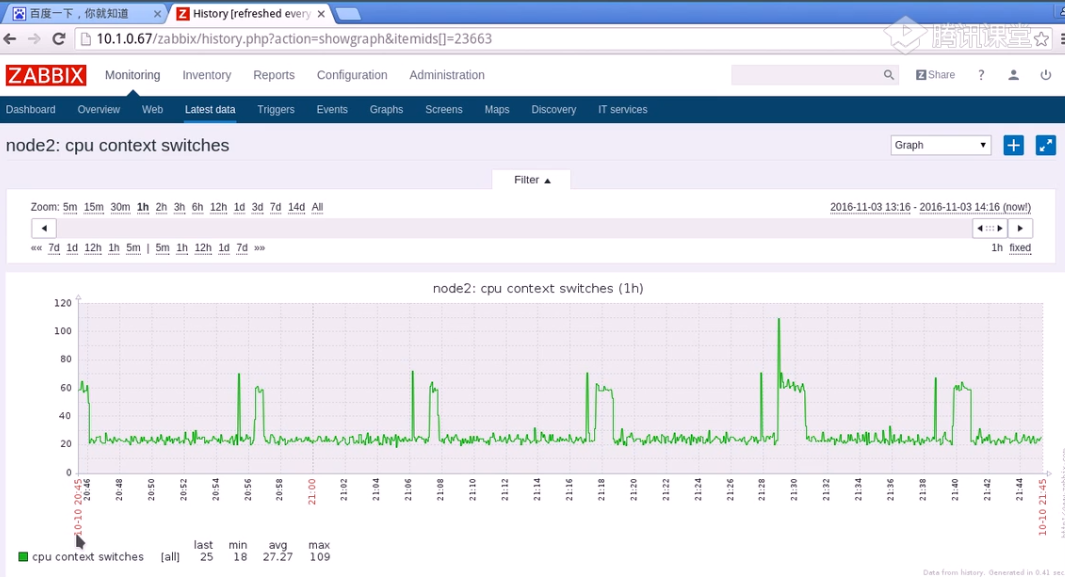Open the Inventory menu
Viewport: 1065px width, 577px height.
[x=206, y=75]
